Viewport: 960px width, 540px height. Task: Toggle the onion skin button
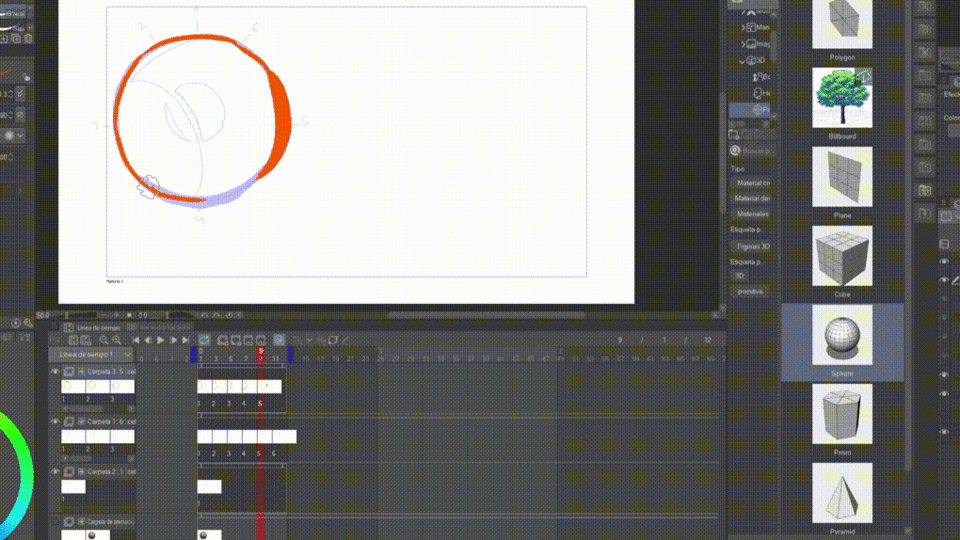(279, 340)
